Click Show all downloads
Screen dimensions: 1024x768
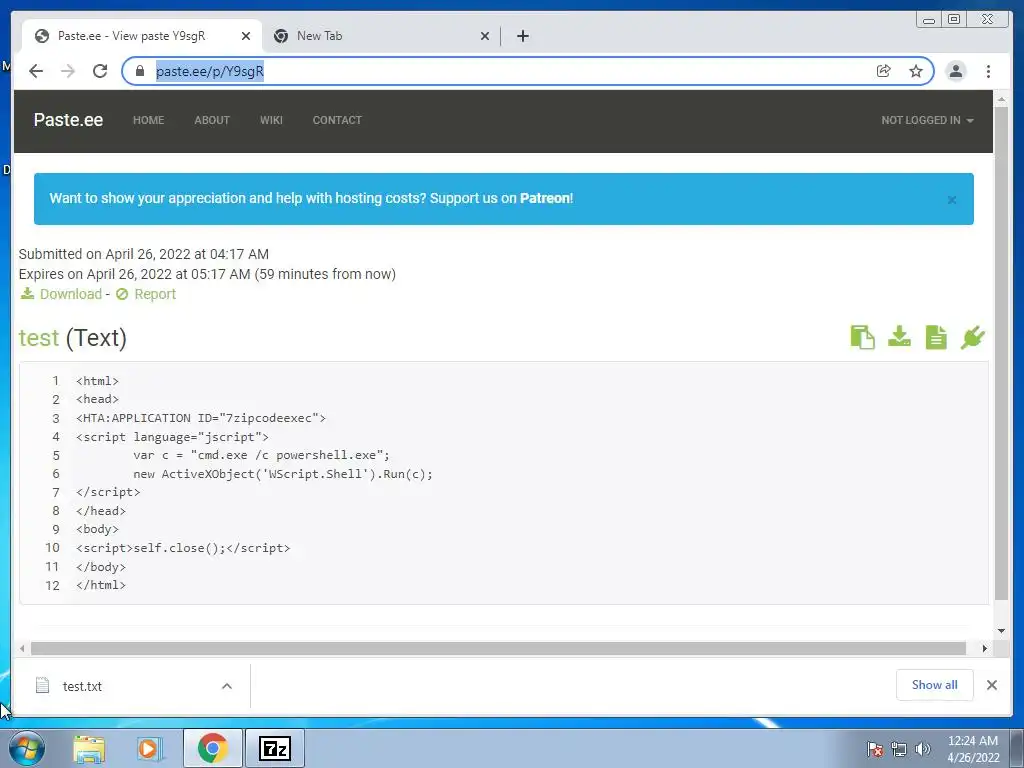pos(935,685)
